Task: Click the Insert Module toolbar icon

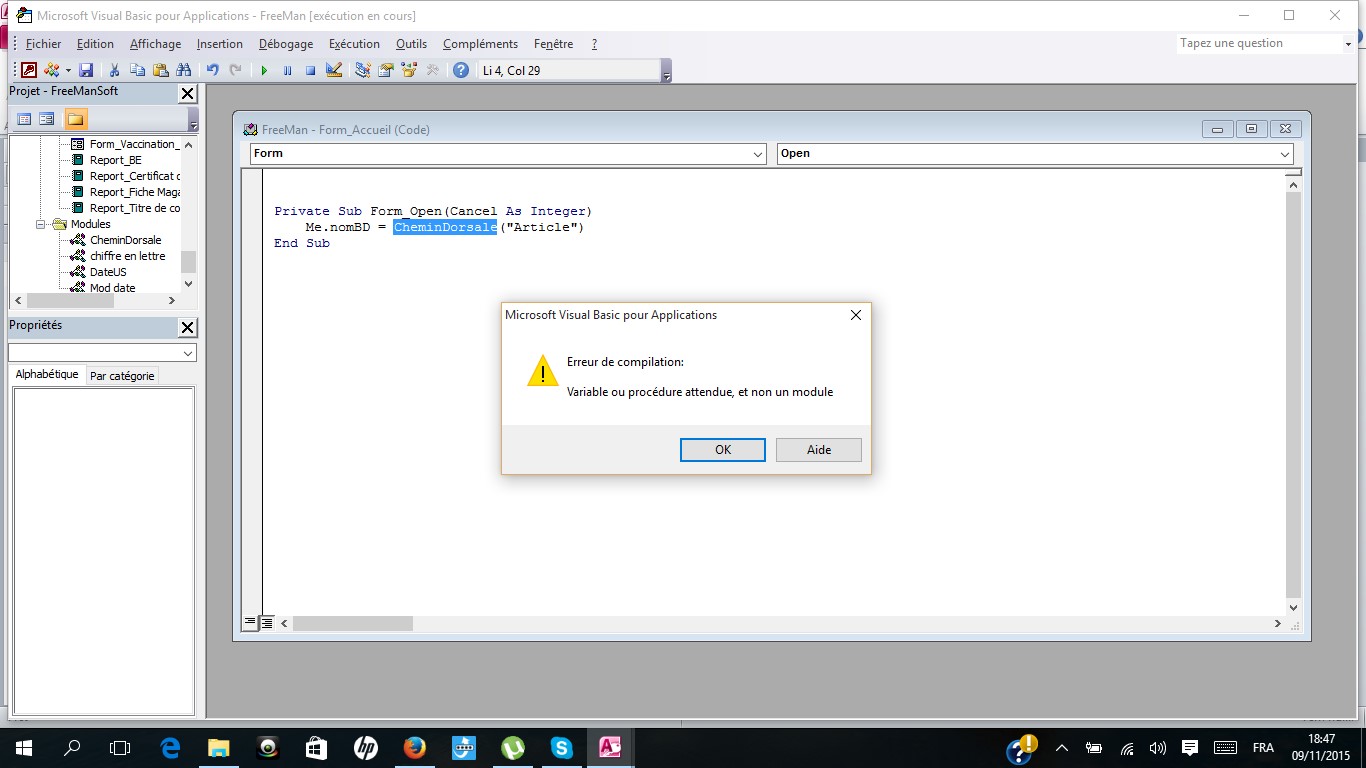Action: click(52, 70)
